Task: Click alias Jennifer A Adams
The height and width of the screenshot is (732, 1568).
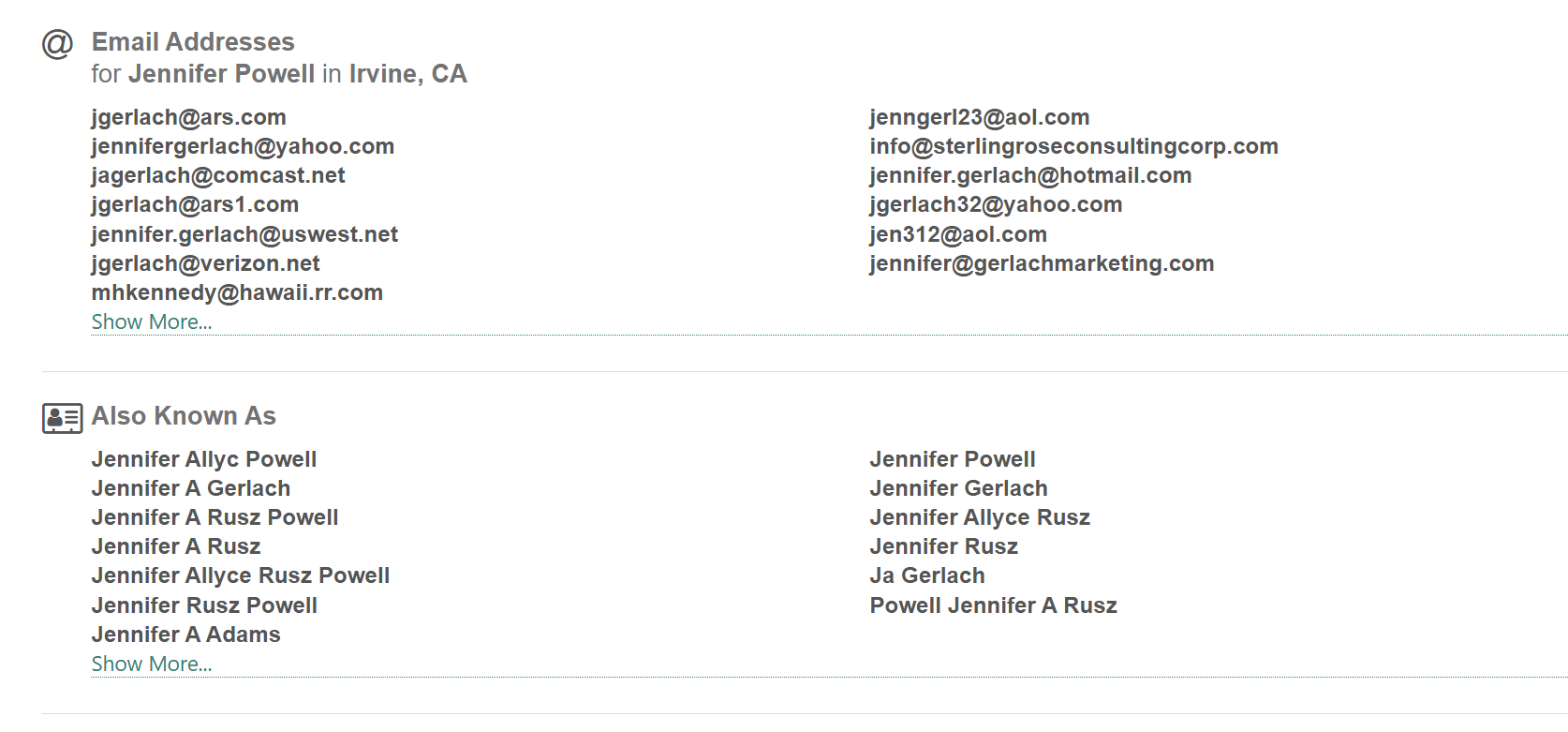Action: (186, 635)
